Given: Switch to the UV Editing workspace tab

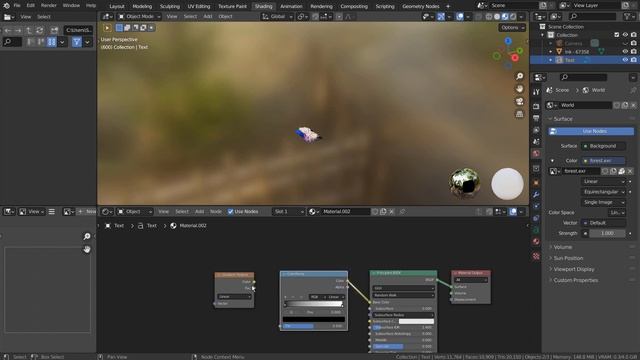Looking at the screenshot, I should tap(198, 6).
